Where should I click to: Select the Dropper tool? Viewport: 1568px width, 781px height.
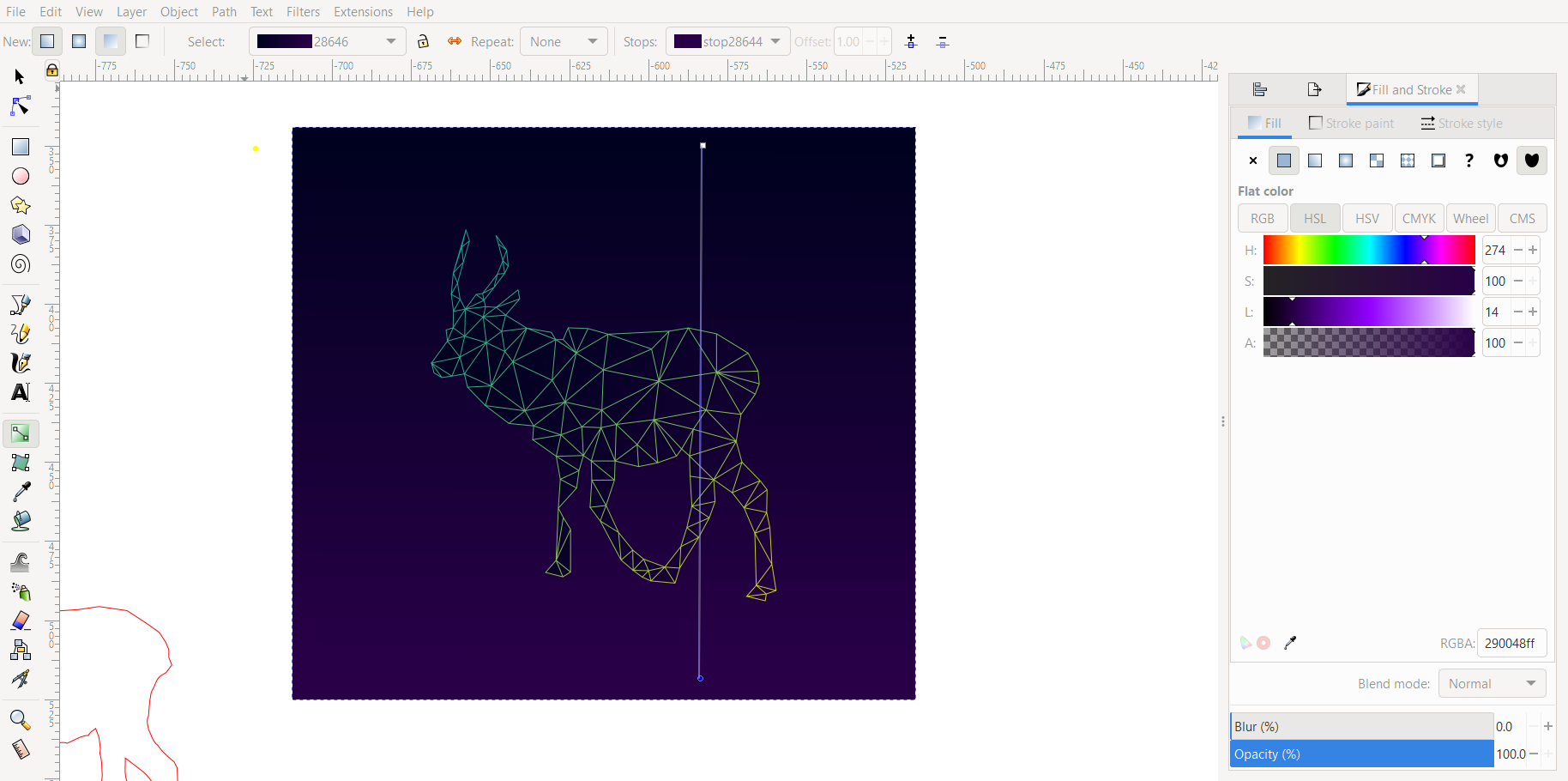[x=19, y=491]
